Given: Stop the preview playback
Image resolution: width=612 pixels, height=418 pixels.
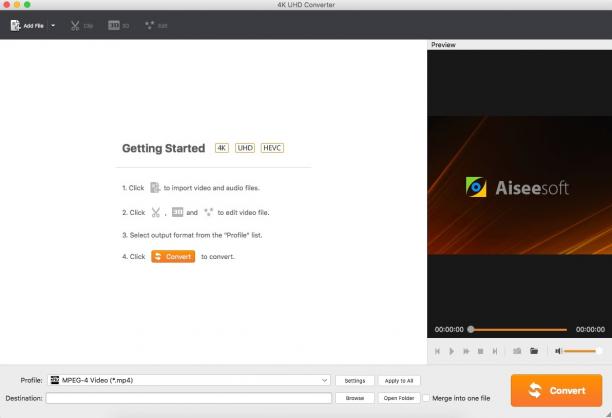Looking at the screenshot, I should point(480,351).
